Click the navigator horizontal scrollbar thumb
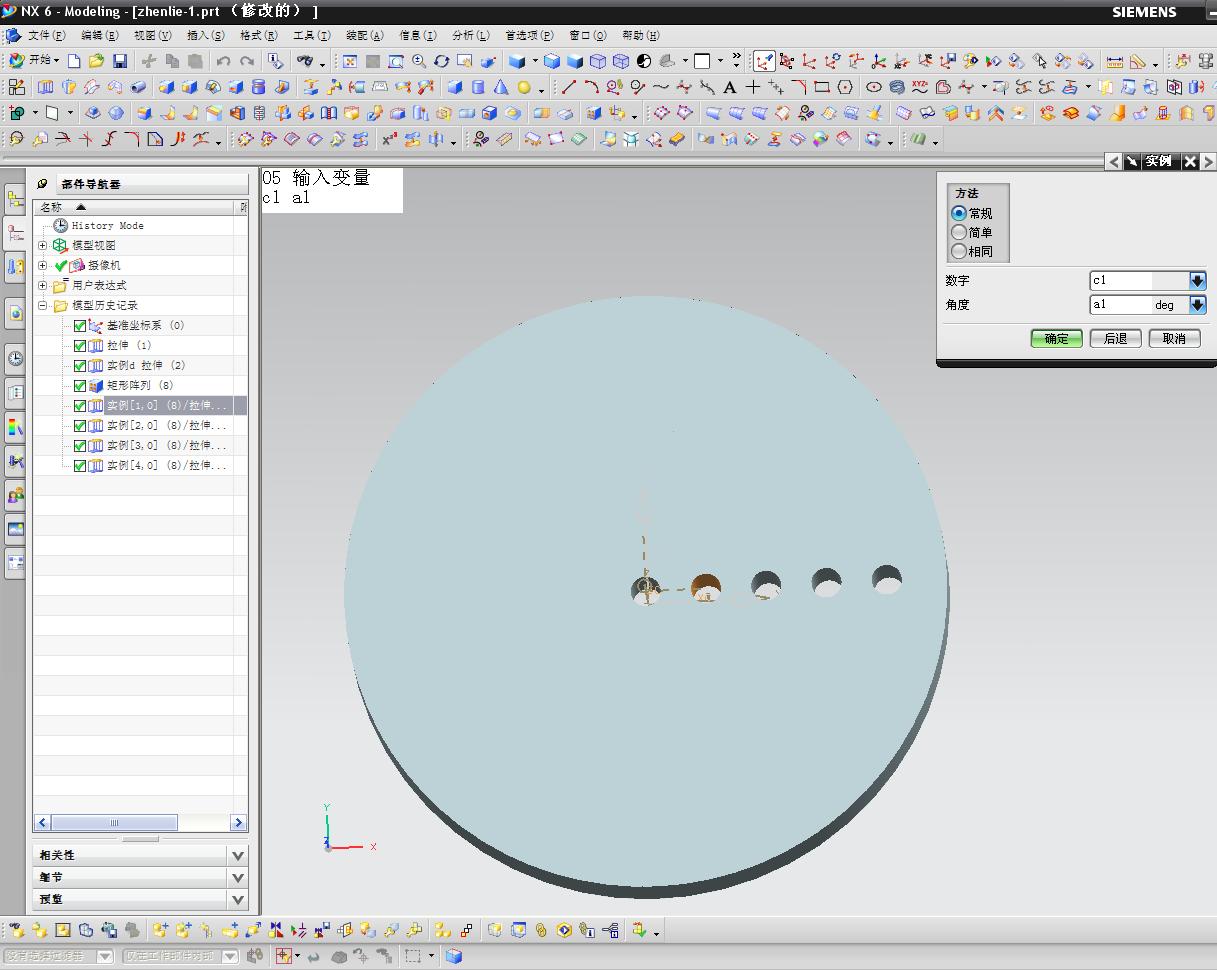The image size is (1217, 970). 115,823
